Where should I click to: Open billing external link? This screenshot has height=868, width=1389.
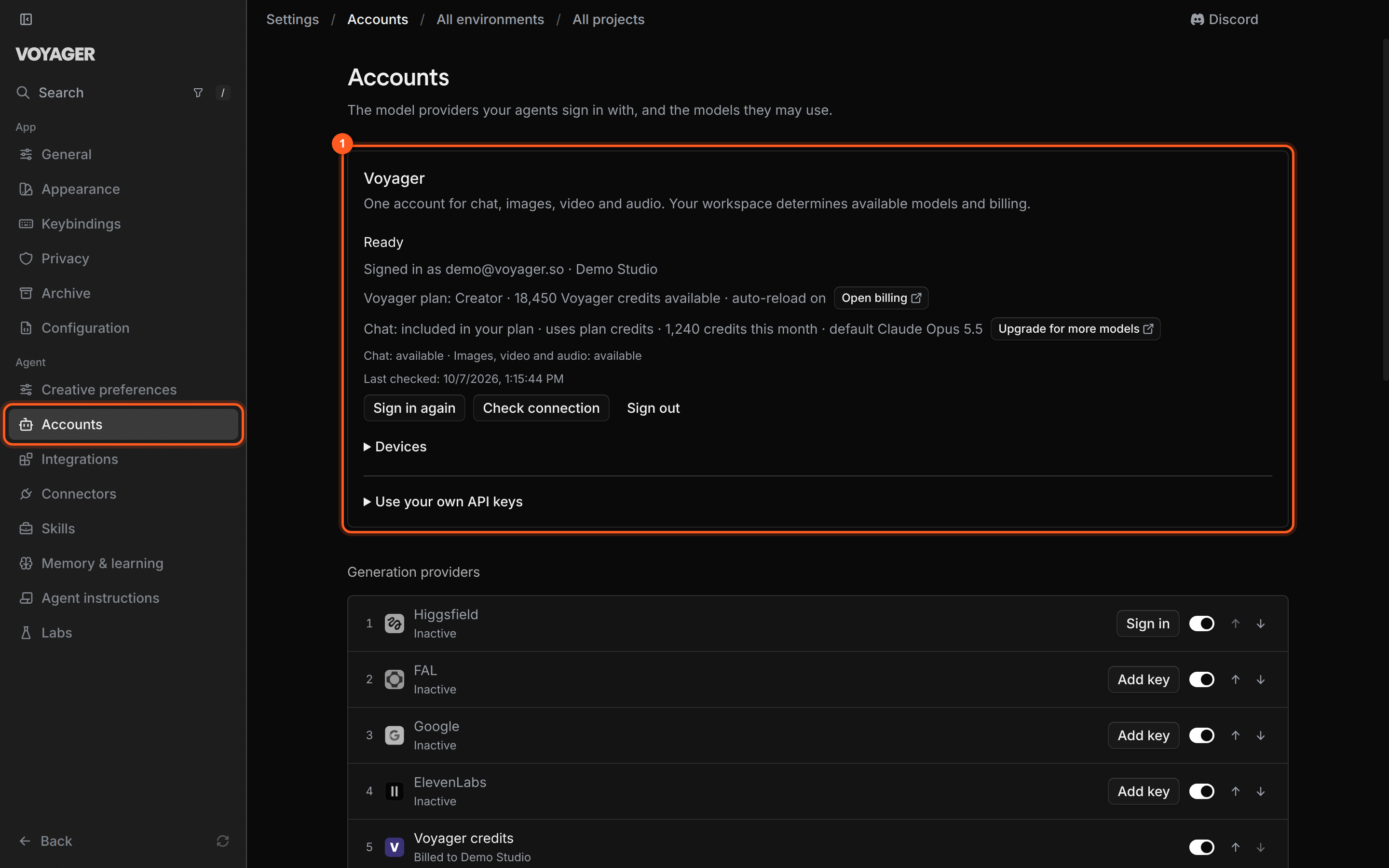point(881,298)
